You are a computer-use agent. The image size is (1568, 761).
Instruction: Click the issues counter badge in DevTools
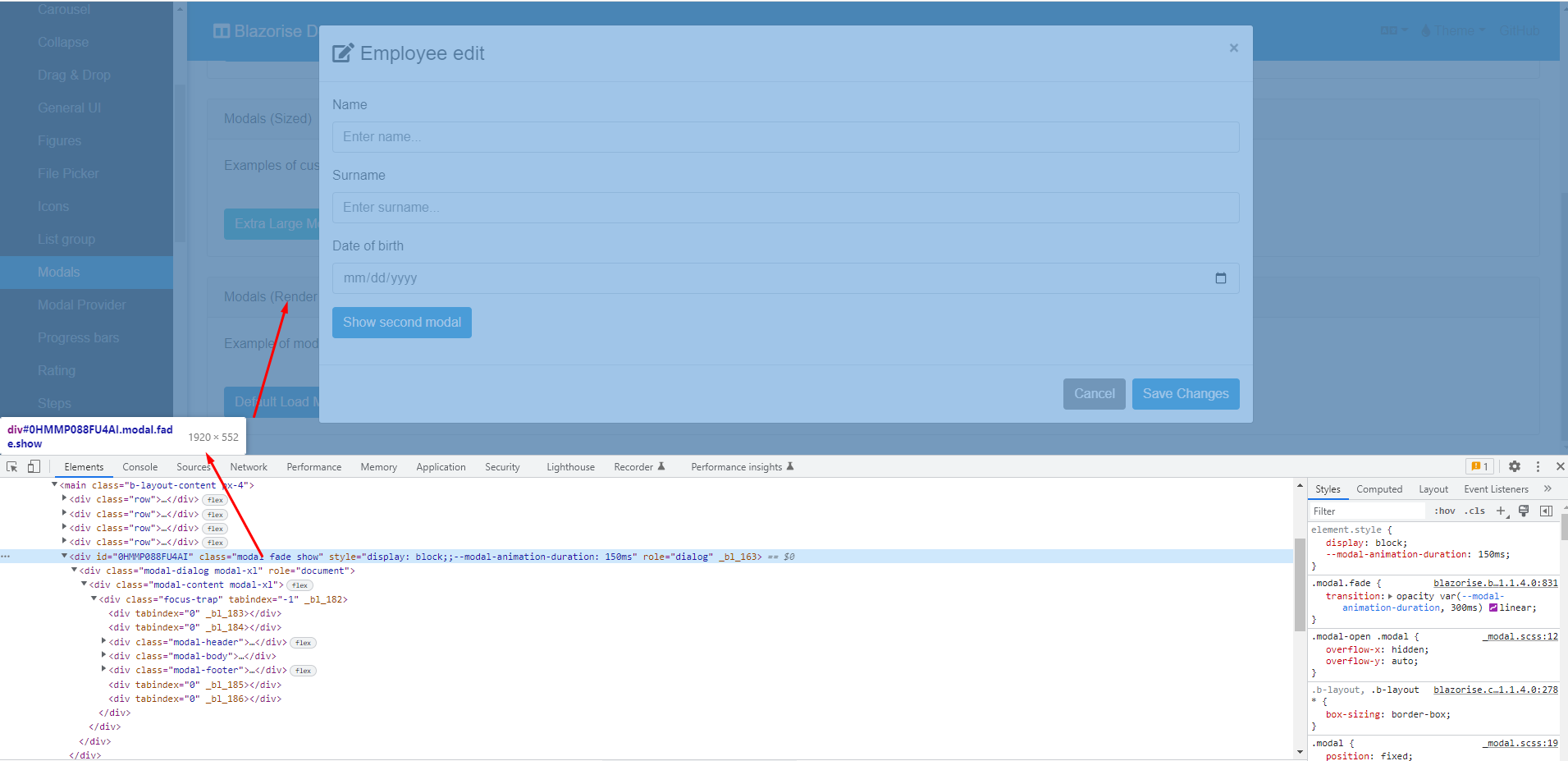point(1479,466)
